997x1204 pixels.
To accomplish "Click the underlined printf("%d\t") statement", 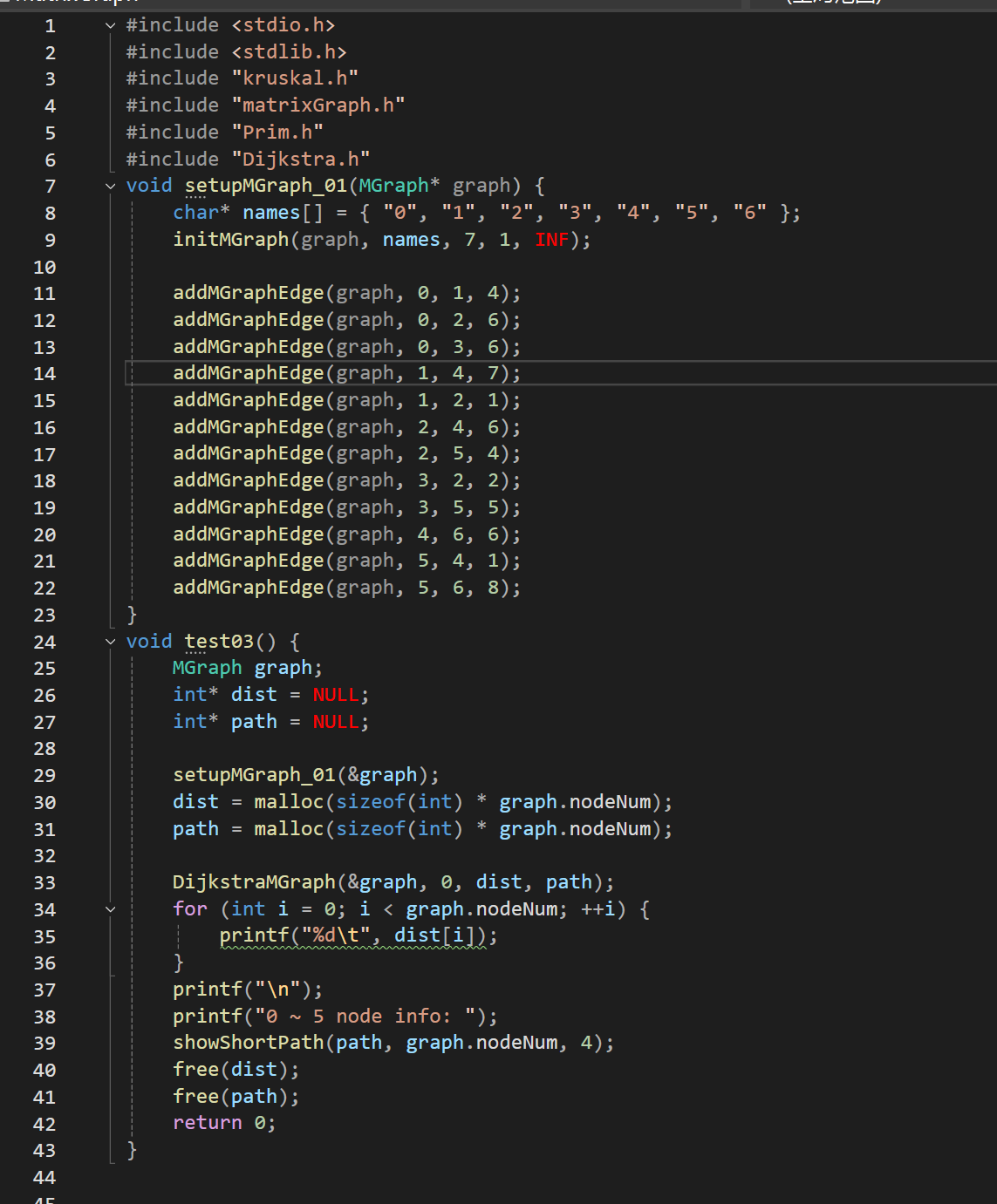I will point(359,935).
